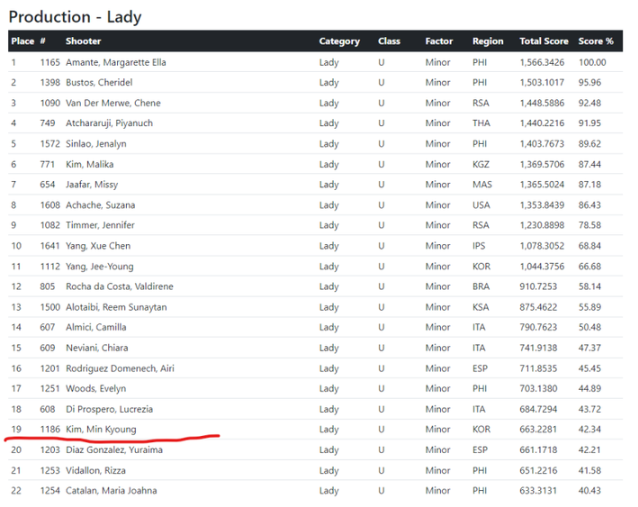The image size is (638, 507).
Task: Select shooter Atchararuji, Piyanuch
Action: (x=109, y=123)
